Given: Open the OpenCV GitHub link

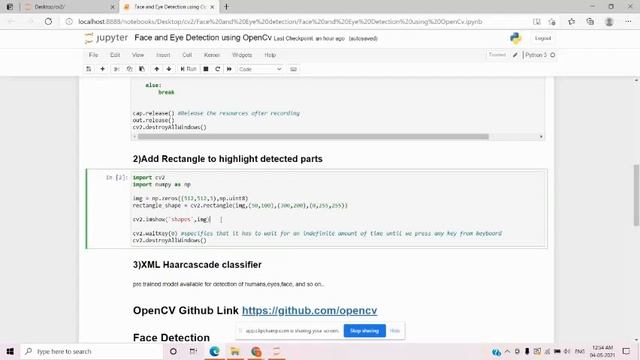Looking at the screenshot, I should [x=309, y=311].
